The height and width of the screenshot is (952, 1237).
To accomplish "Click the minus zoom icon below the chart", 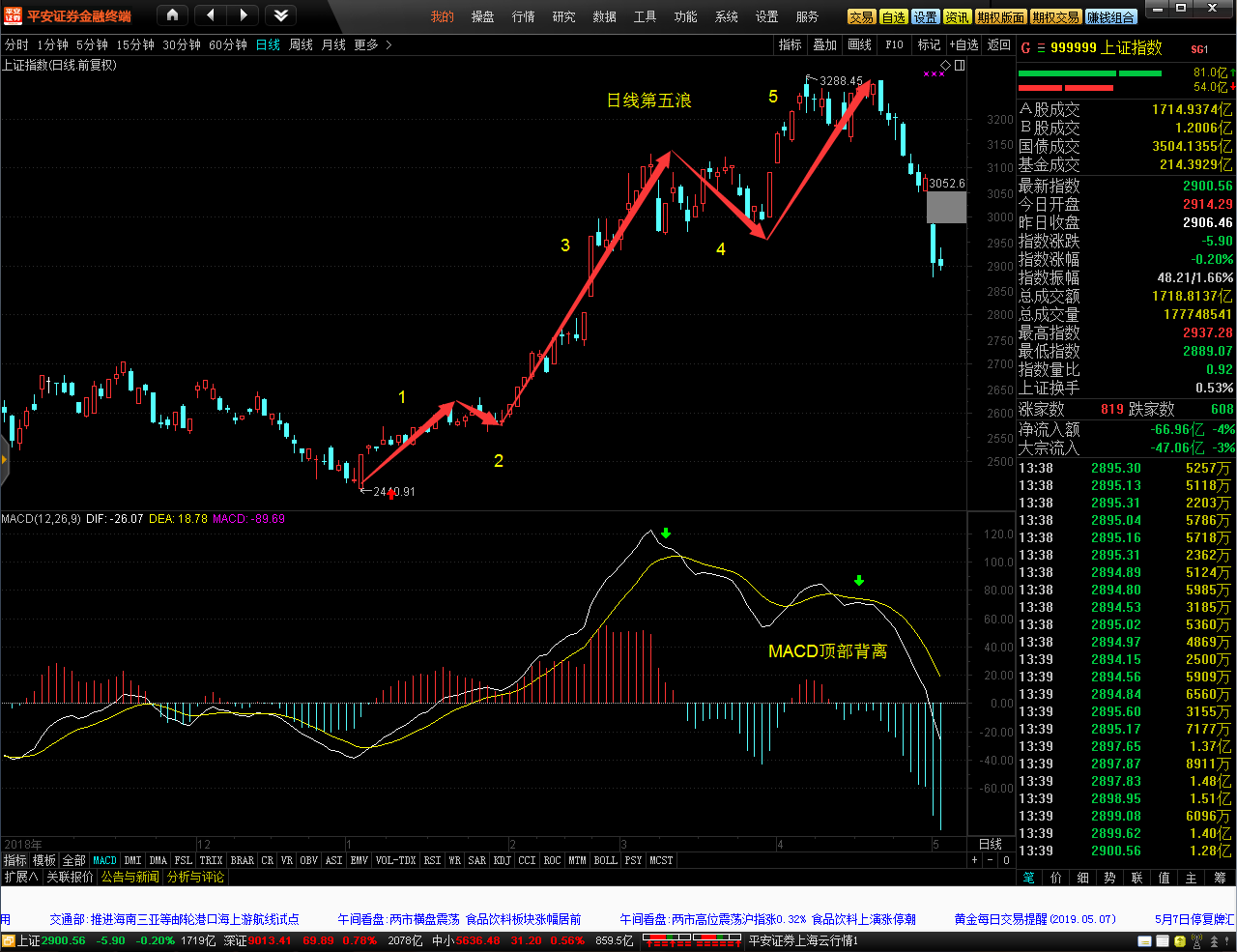I will pos(990,860).
